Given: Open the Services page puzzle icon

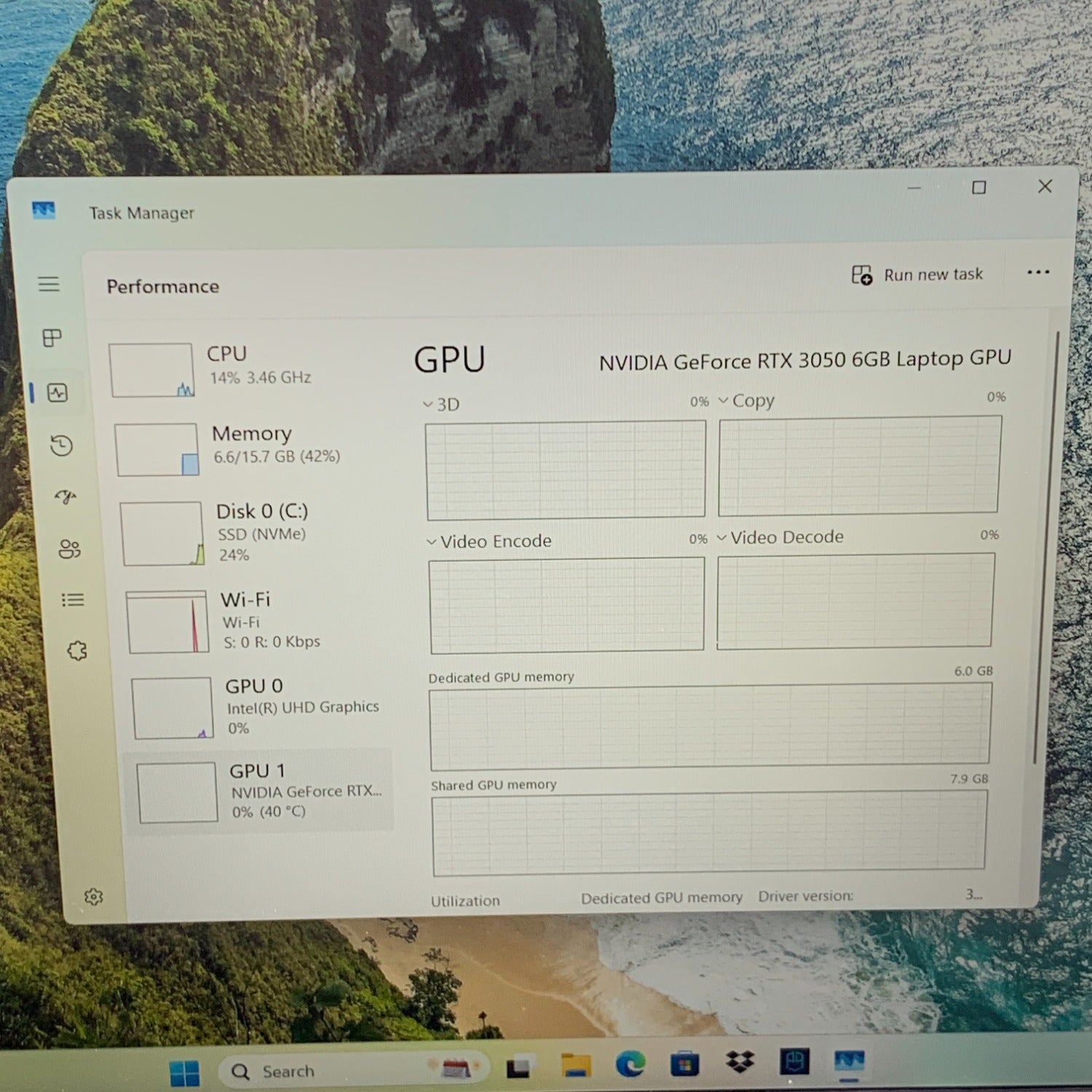Looking at the screenshot, I should coord(77,650).
